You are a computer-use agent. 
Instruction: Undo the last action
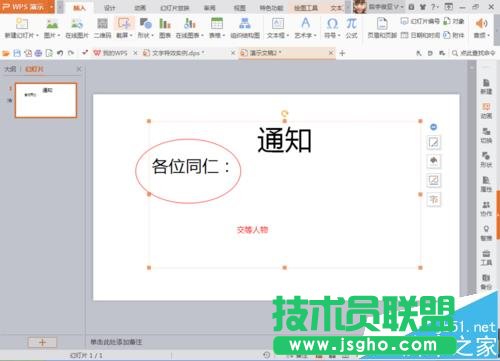click(60, 53)
